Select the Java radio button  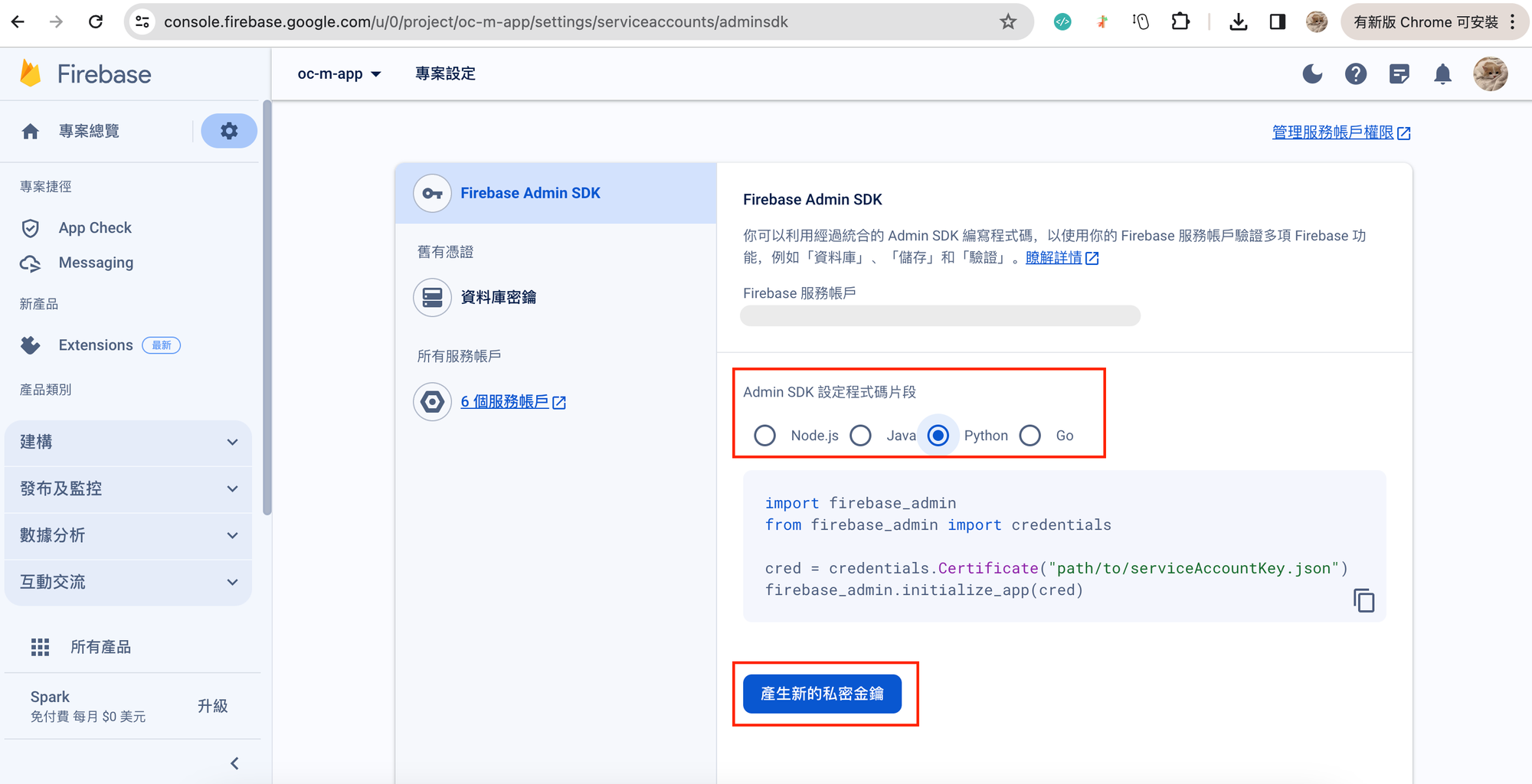[x=861, y=436]
